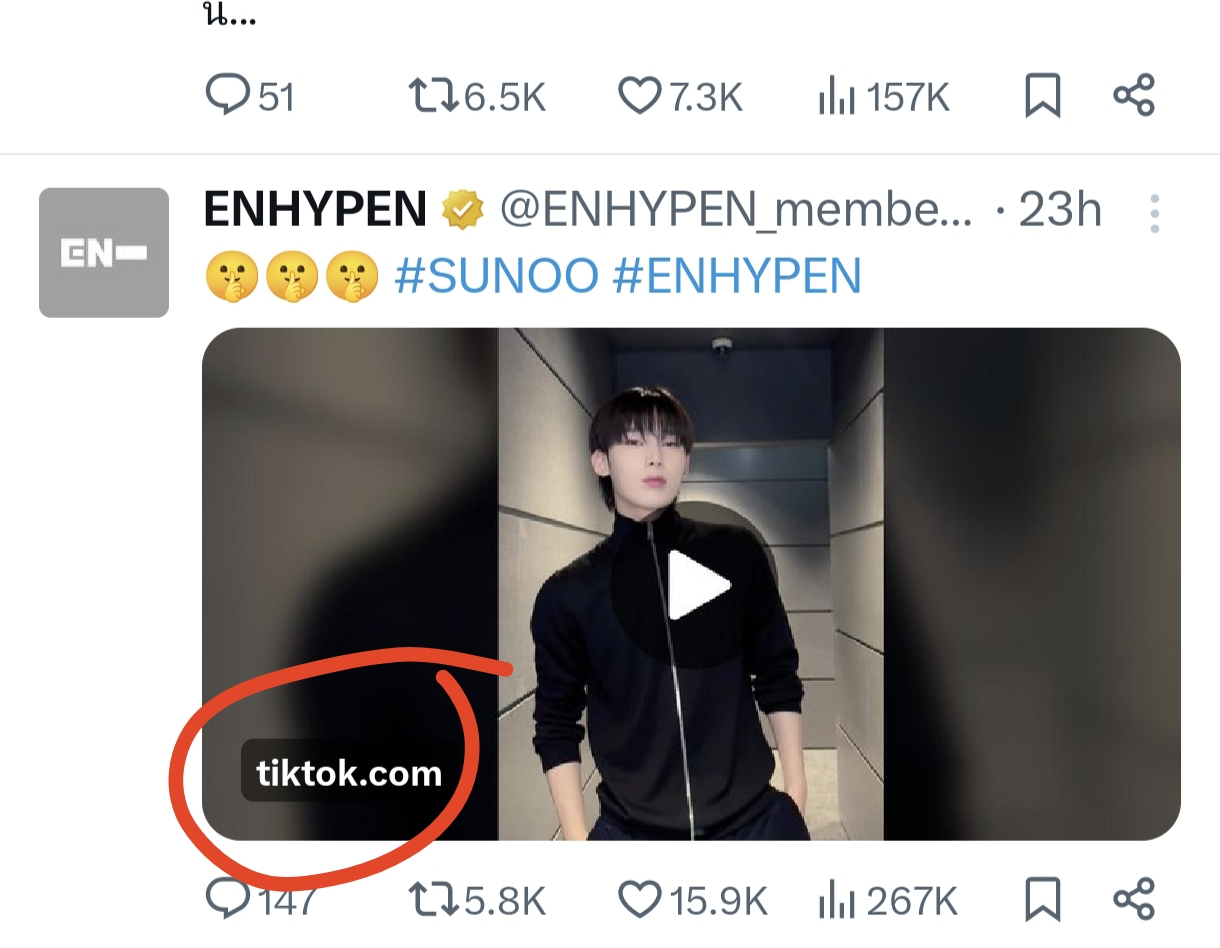1220x948 pixels.
Task: Share the top tweet
Action: pos(1134,97)
